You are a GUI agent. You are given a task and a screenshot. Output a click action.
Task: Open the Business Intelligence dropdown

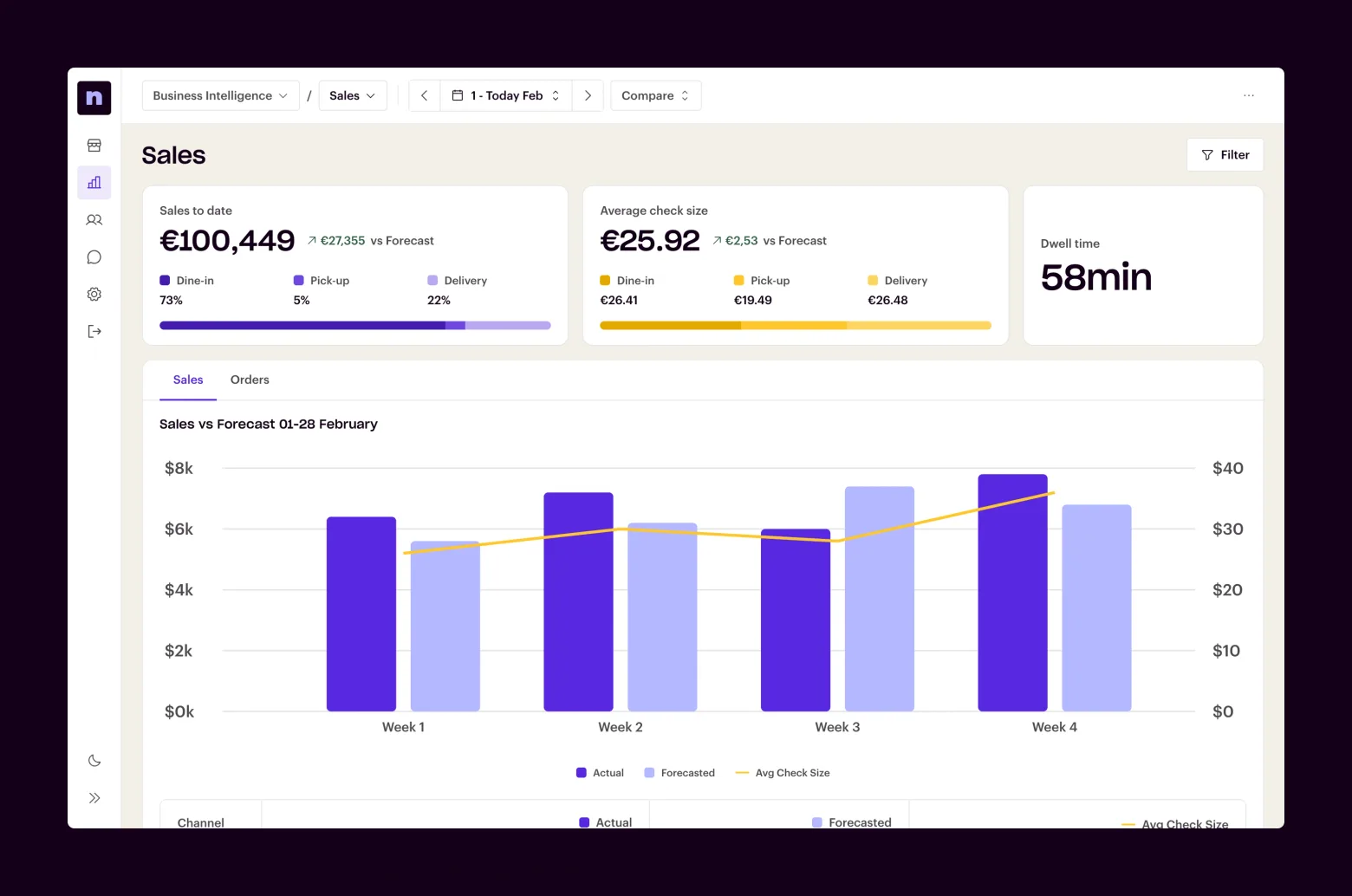pos(220,95)
